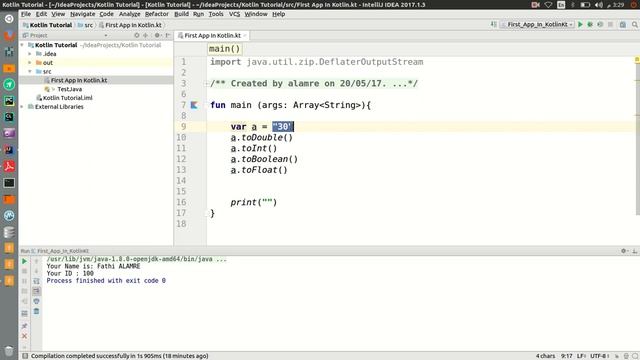This screenshot has width=640, height=360.
Task: Close the First App In Kotlin.kt editor tab
Action: pyautogui.click(x=245, y=36)
